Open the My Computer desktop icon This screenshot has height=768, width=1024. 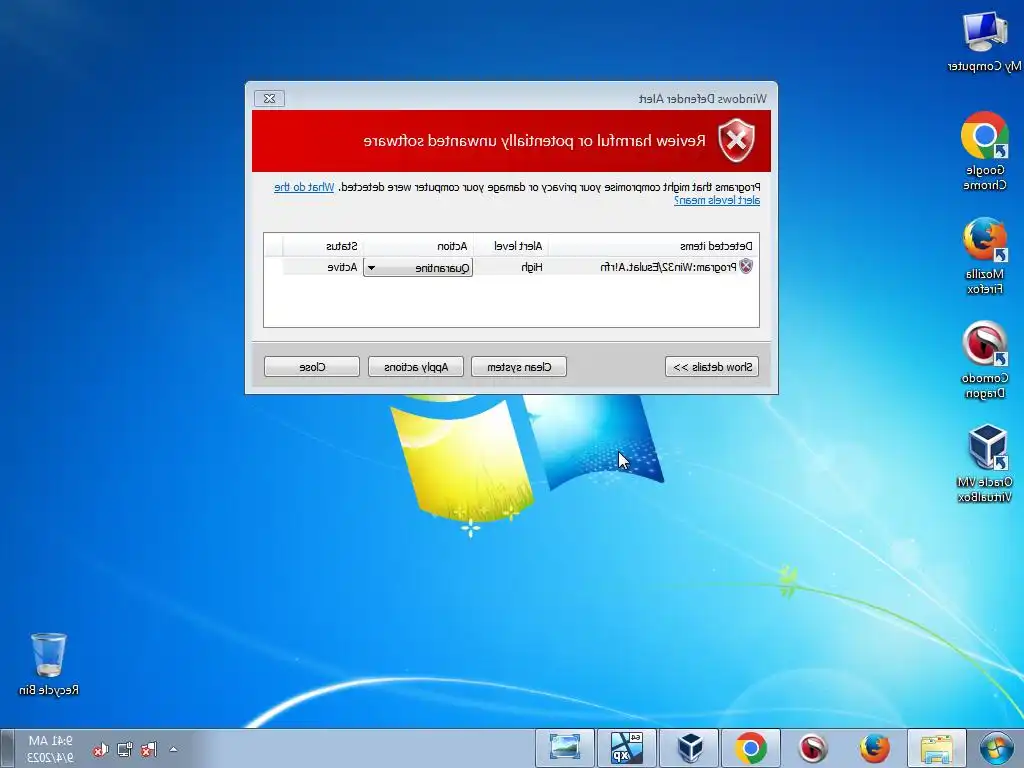984,42
